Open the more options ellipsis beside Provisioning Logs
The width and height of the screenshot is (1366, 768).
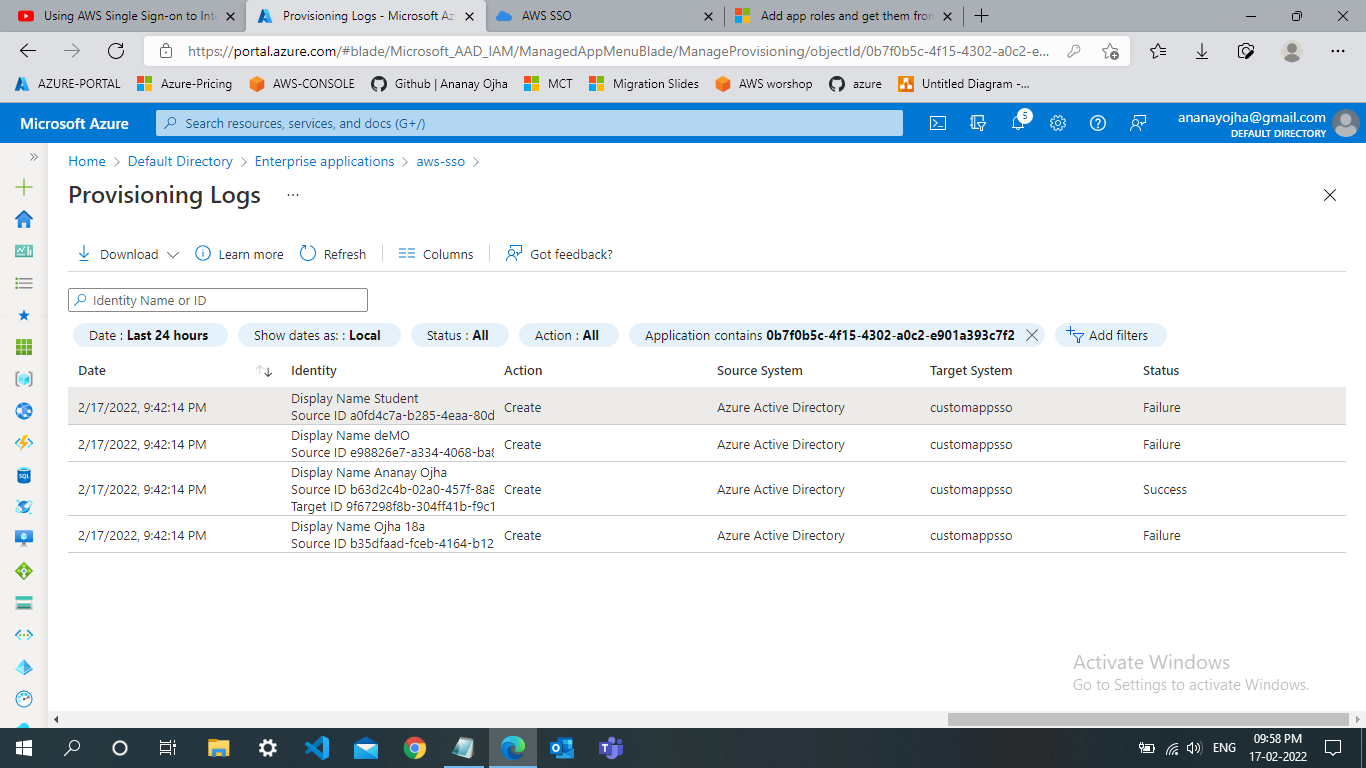click(292, 195)
